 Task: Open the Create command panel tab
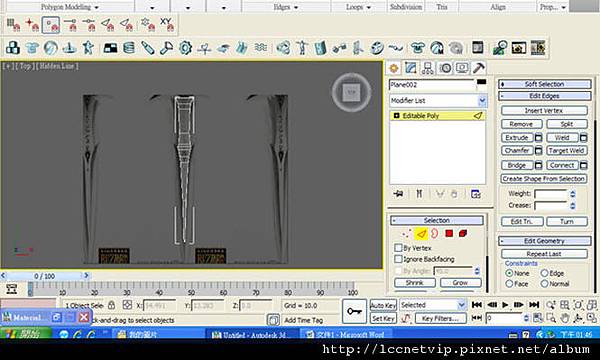click(x=393, y=68)
